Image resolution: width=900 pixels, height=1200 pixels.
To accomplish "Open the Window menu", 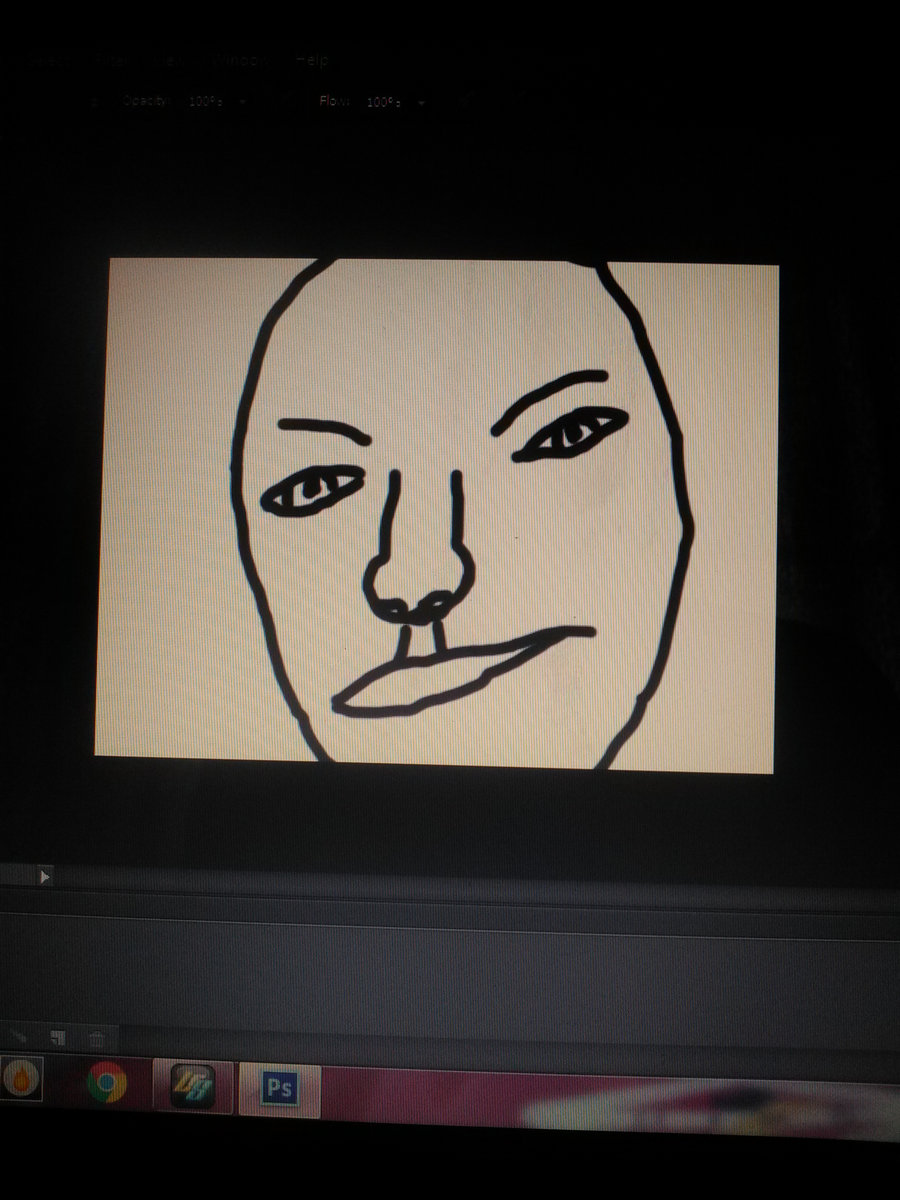I will (x=240, y=60).
